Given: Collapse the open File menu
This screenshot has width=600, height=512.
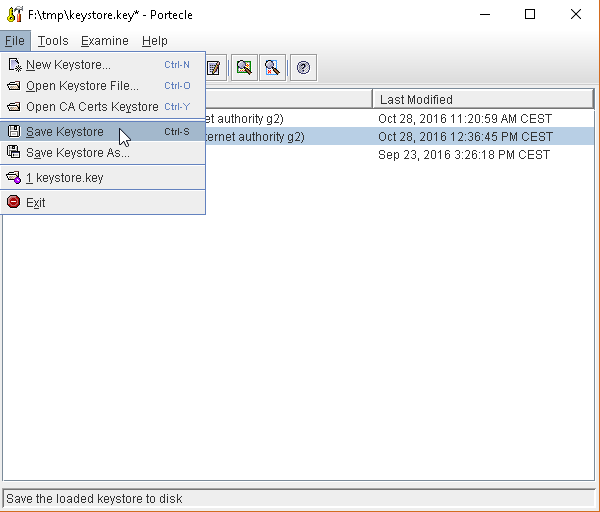Looking at the screenshot, I should [x=15, y=41].
